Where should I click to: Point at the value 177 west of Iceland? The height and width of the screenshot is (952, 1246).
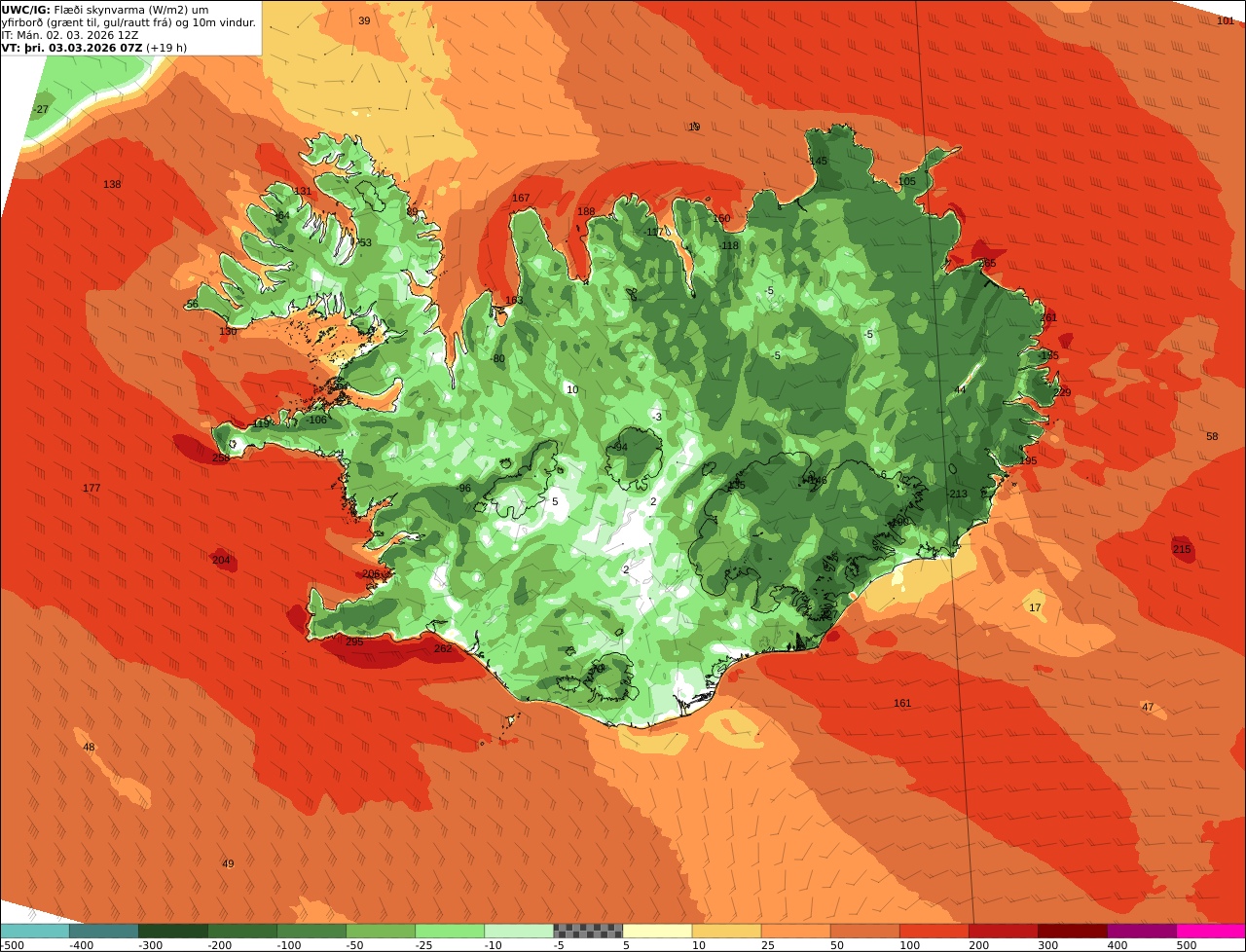click(92, 488)
